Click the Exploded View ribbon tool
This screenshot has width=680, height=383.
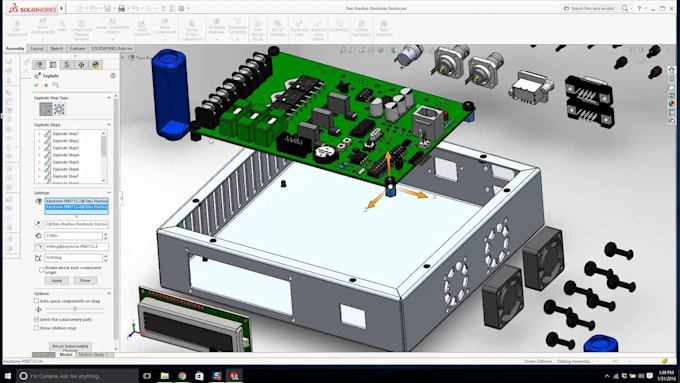point(299,28)
